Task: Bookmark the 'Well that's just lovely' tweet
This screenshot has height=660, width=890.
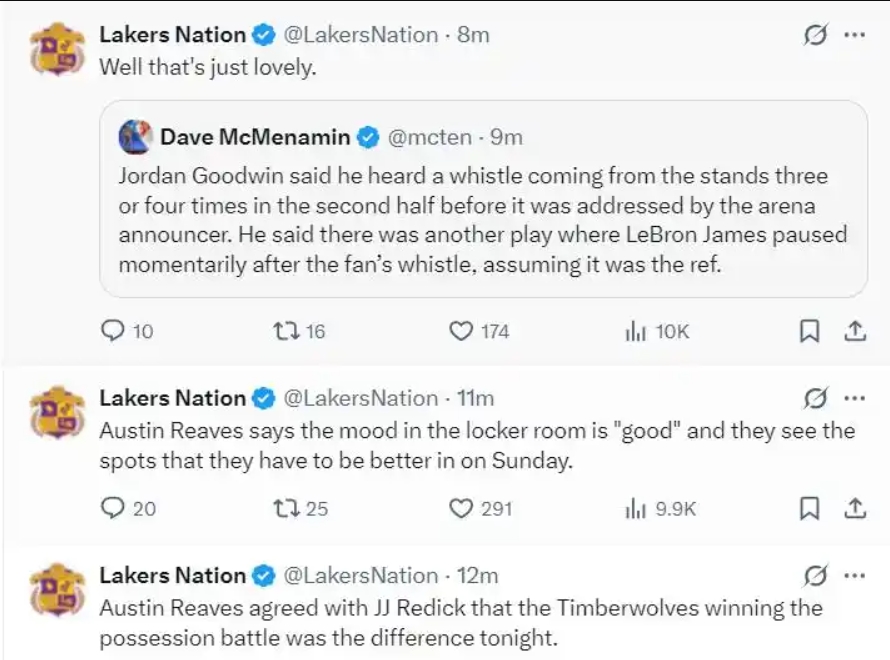Action: pos(809,331)
